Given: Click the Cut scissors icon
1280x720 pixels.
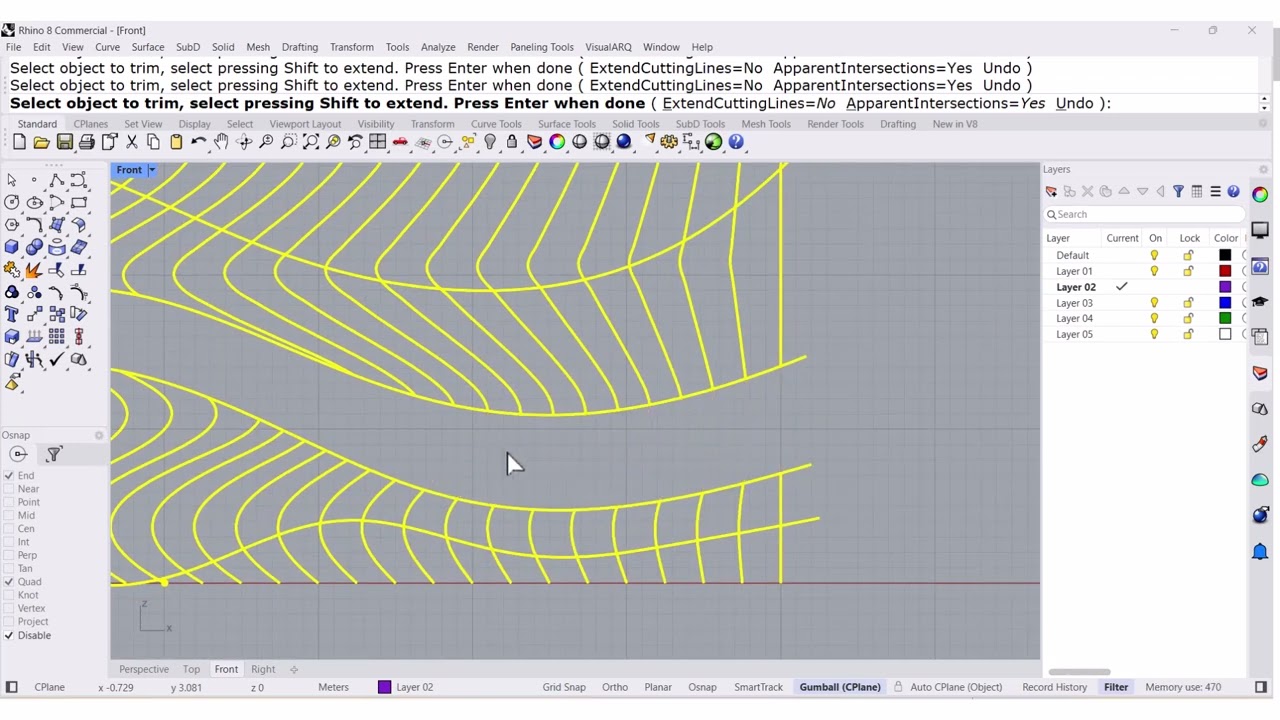Looking at the screenshot, I should [x=131, y=142].
